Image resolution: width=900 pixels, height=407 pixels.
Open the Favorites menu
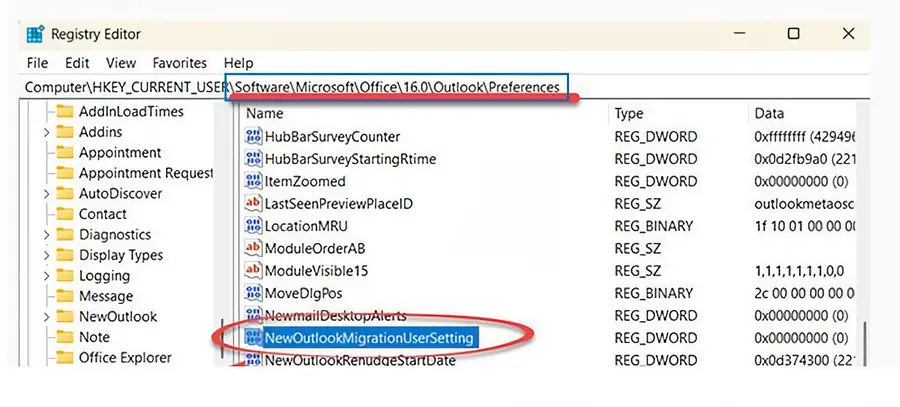[180, 63]
